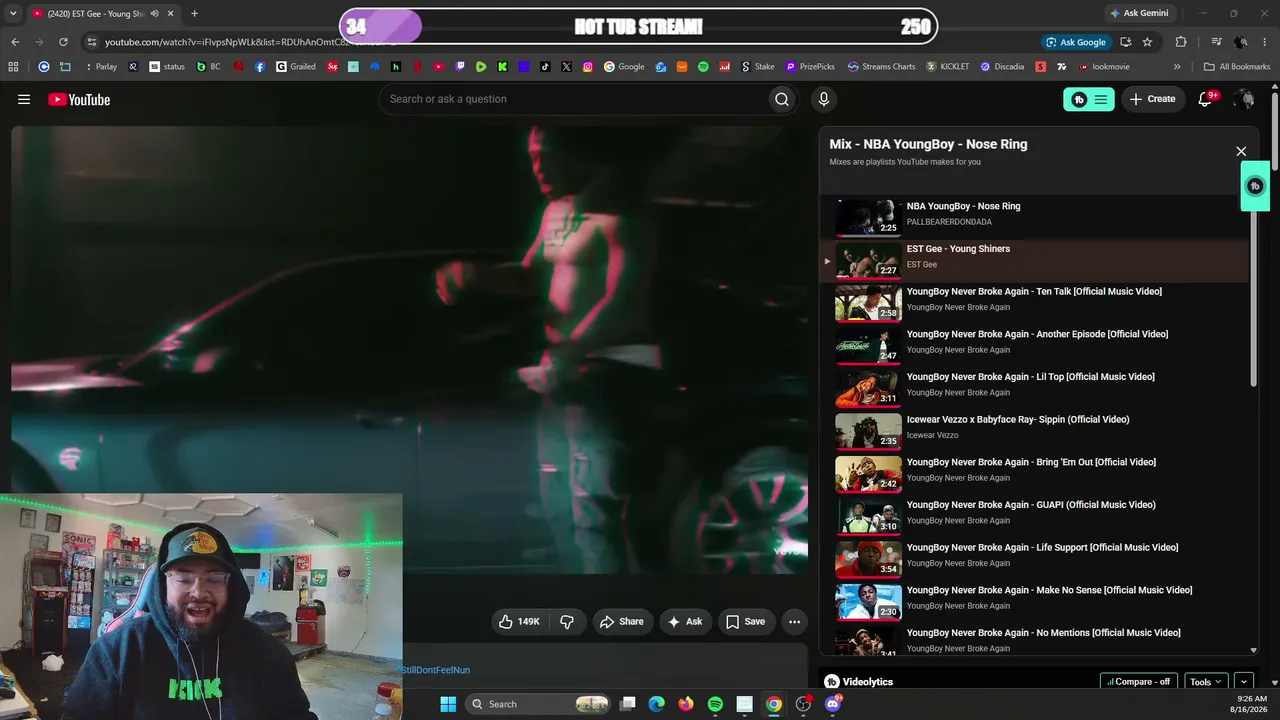This screenshot has height=720, width=1280.
Task: Open Task View on the taskbar
Action: [x=627, y=704]
